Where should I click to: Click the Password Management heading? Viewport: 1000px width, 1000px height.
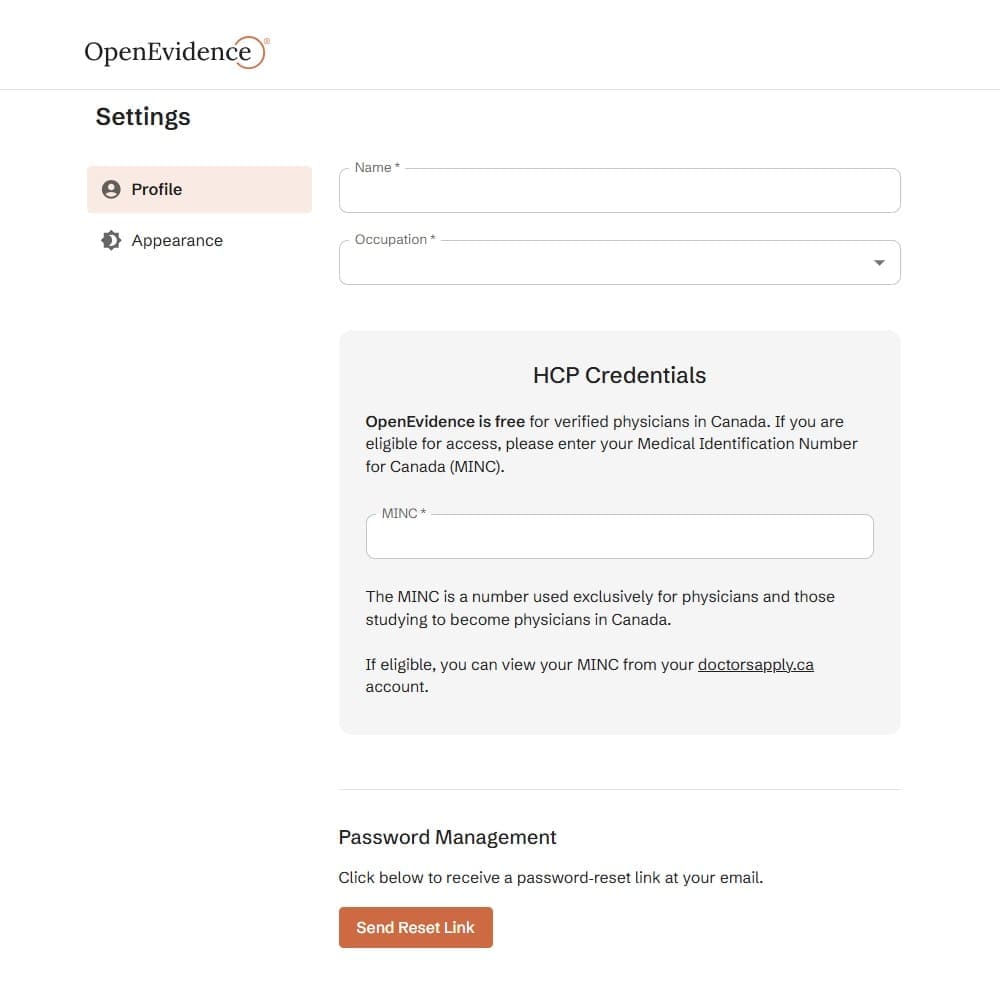447,837
